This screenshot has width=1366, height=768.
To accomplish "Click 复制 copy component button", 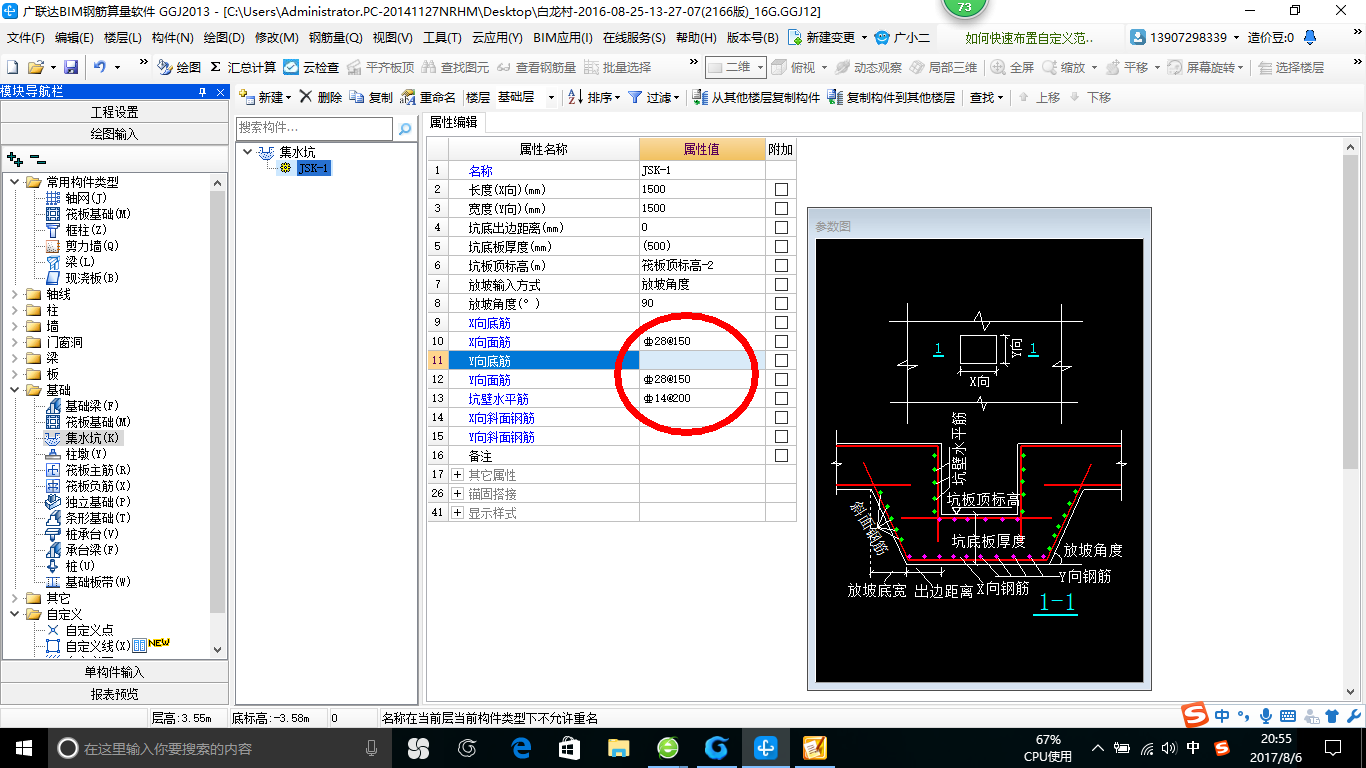I will point(372,97).
